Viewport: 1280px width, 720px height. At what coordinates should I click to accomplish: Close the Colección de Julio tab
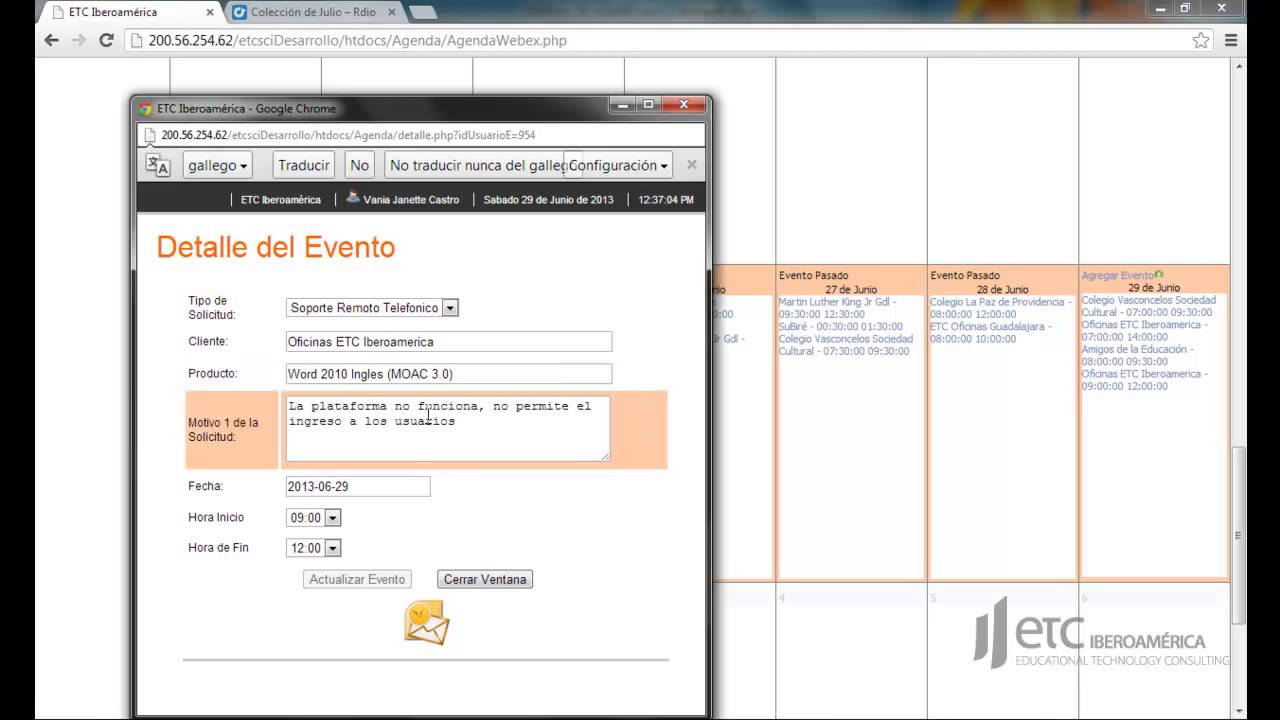[x=392, y=12]
